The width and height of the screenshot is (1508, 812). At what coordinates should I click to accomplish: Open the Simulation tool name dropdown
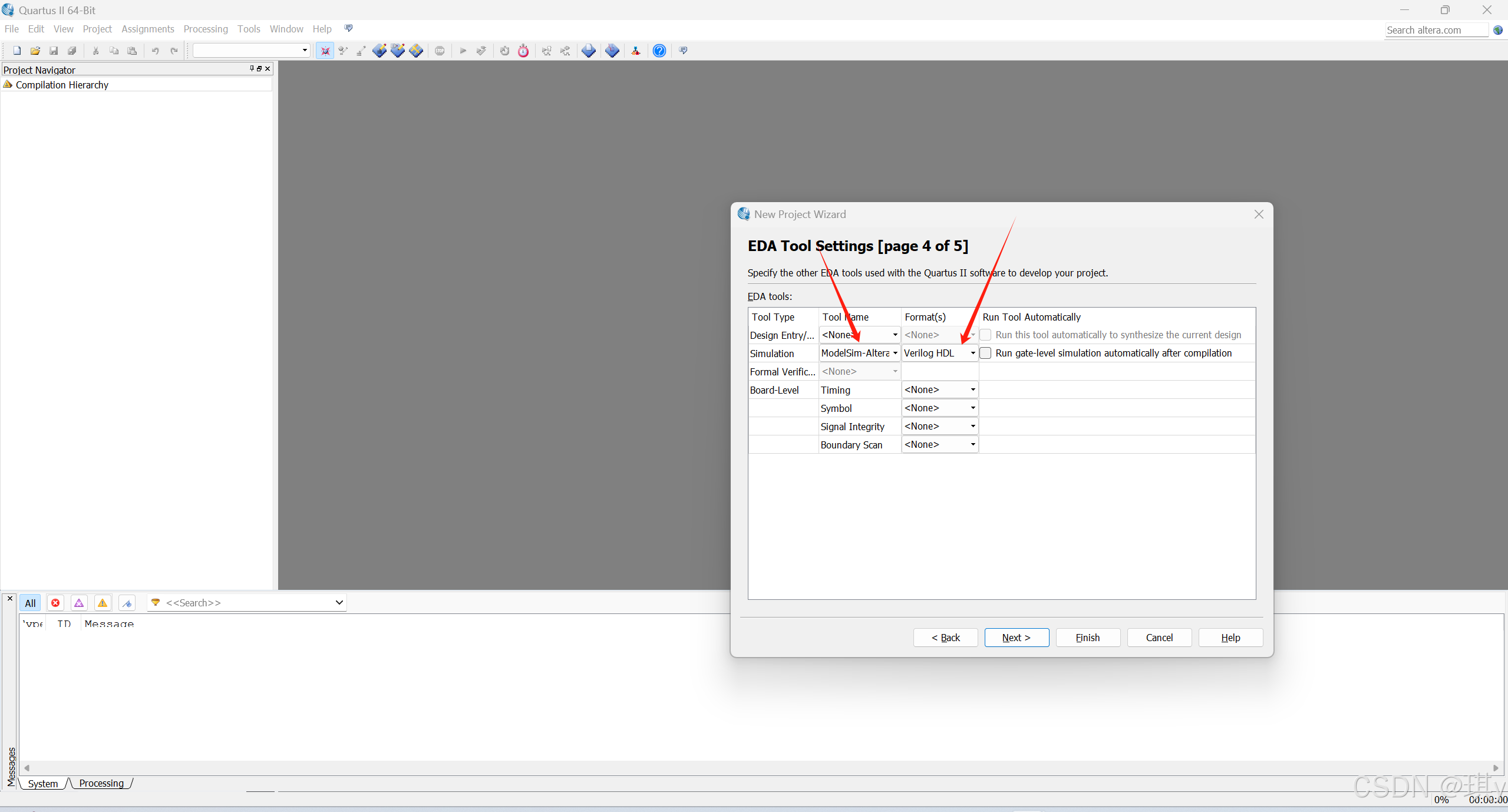(x=895, y=353)
